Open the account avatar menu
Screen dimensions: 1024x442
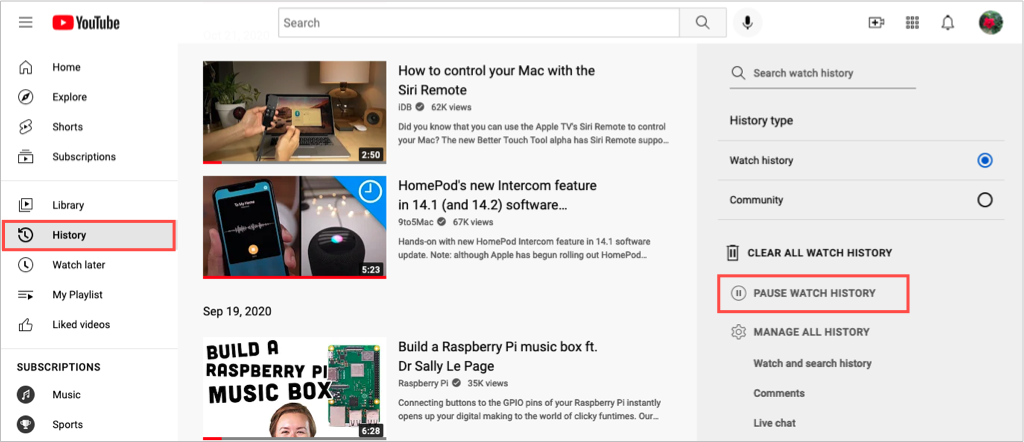pyautogui.click(x=991, y=23)
